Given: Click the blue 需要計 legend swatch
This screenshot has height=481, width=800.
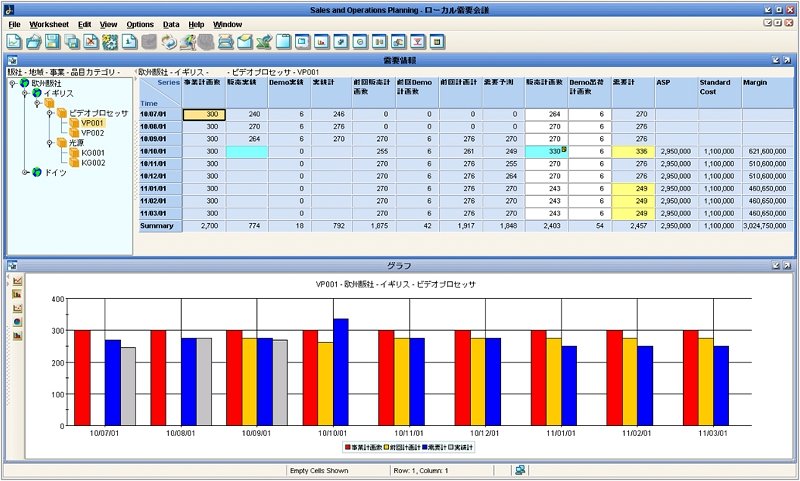Looking at the screenshot, I should pyautogui.click(x=424, y=447).
